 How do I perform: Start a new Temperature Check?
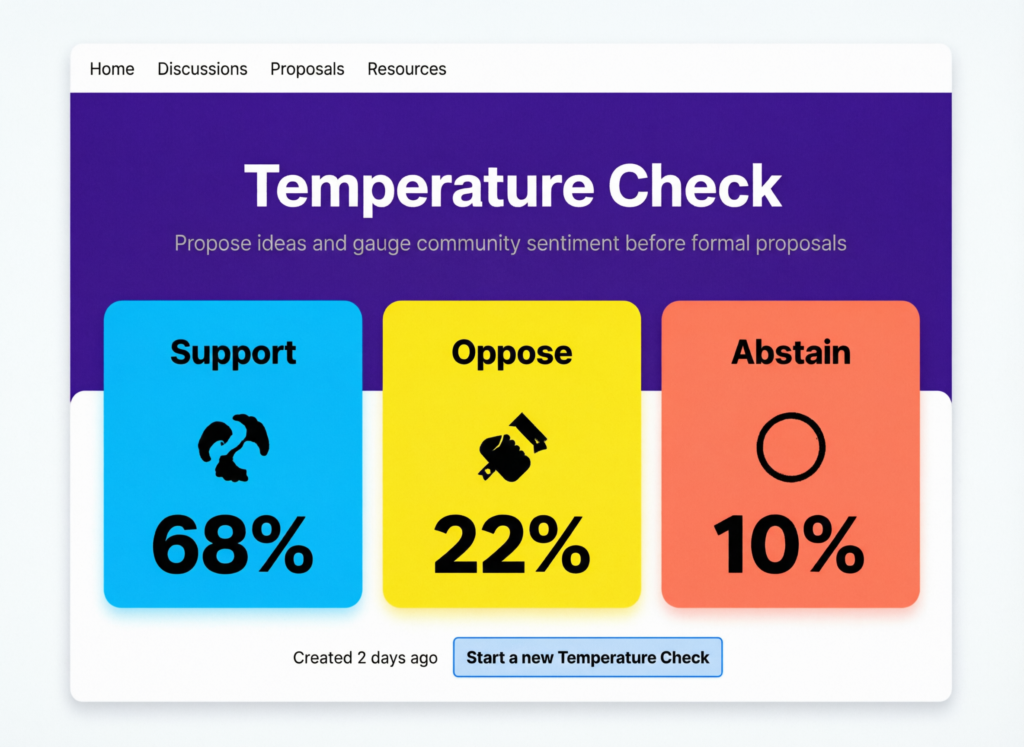point(587,658)
